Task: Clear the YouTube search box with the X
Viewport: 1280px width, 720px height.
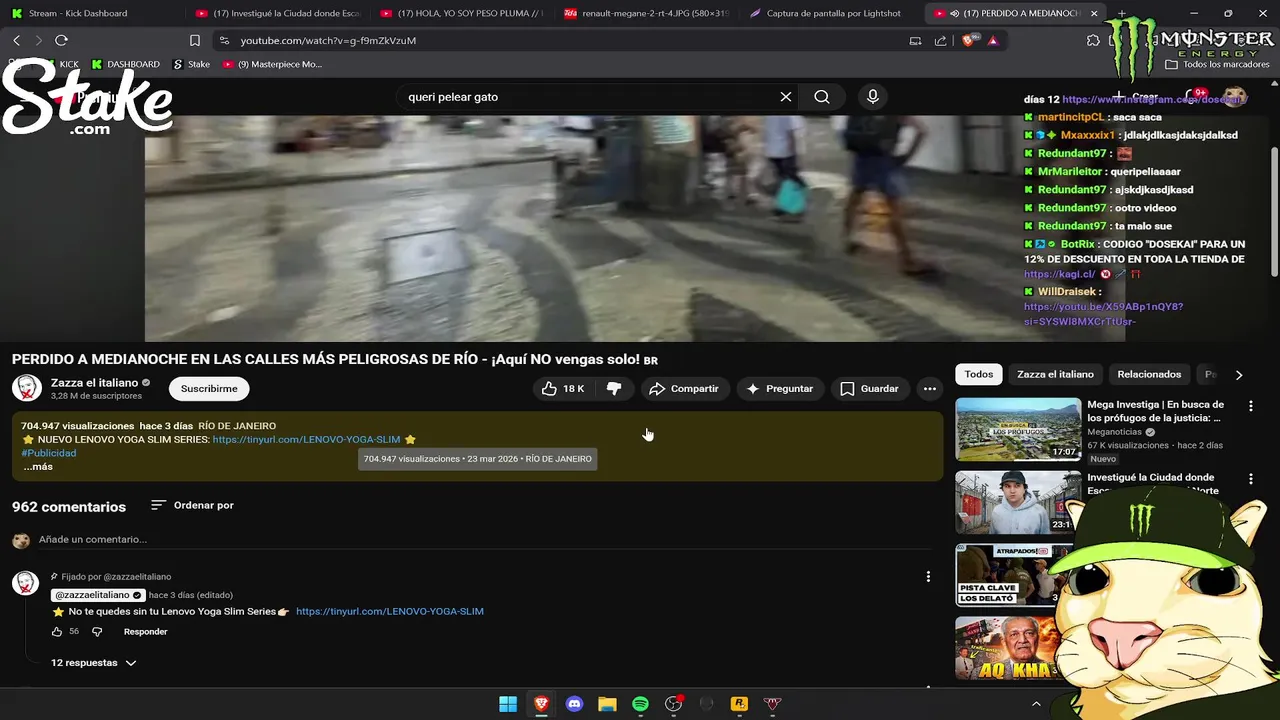Action: coord(786,97)
